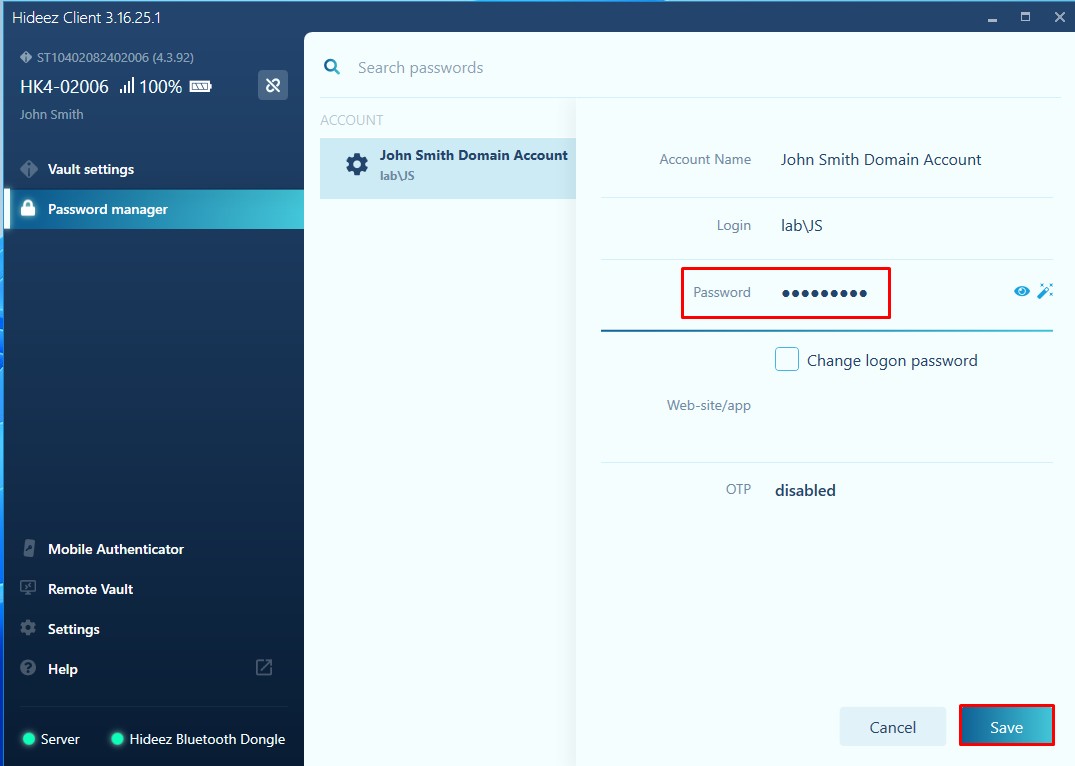
Task: Open Settings from the sidebar
Action: pos(74,629)
